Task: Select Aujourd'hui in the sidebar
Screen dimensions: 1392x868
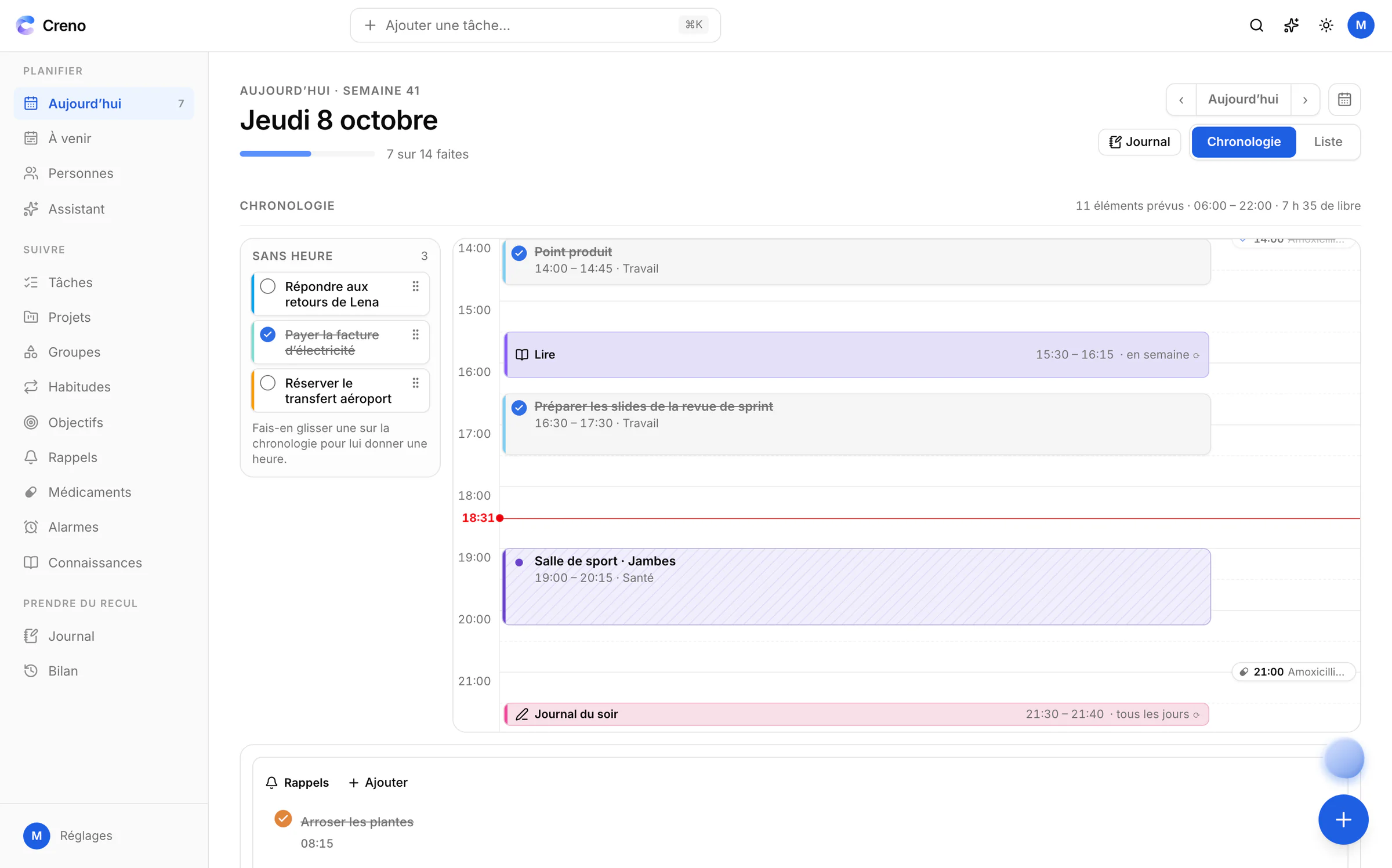Action: 104,104
